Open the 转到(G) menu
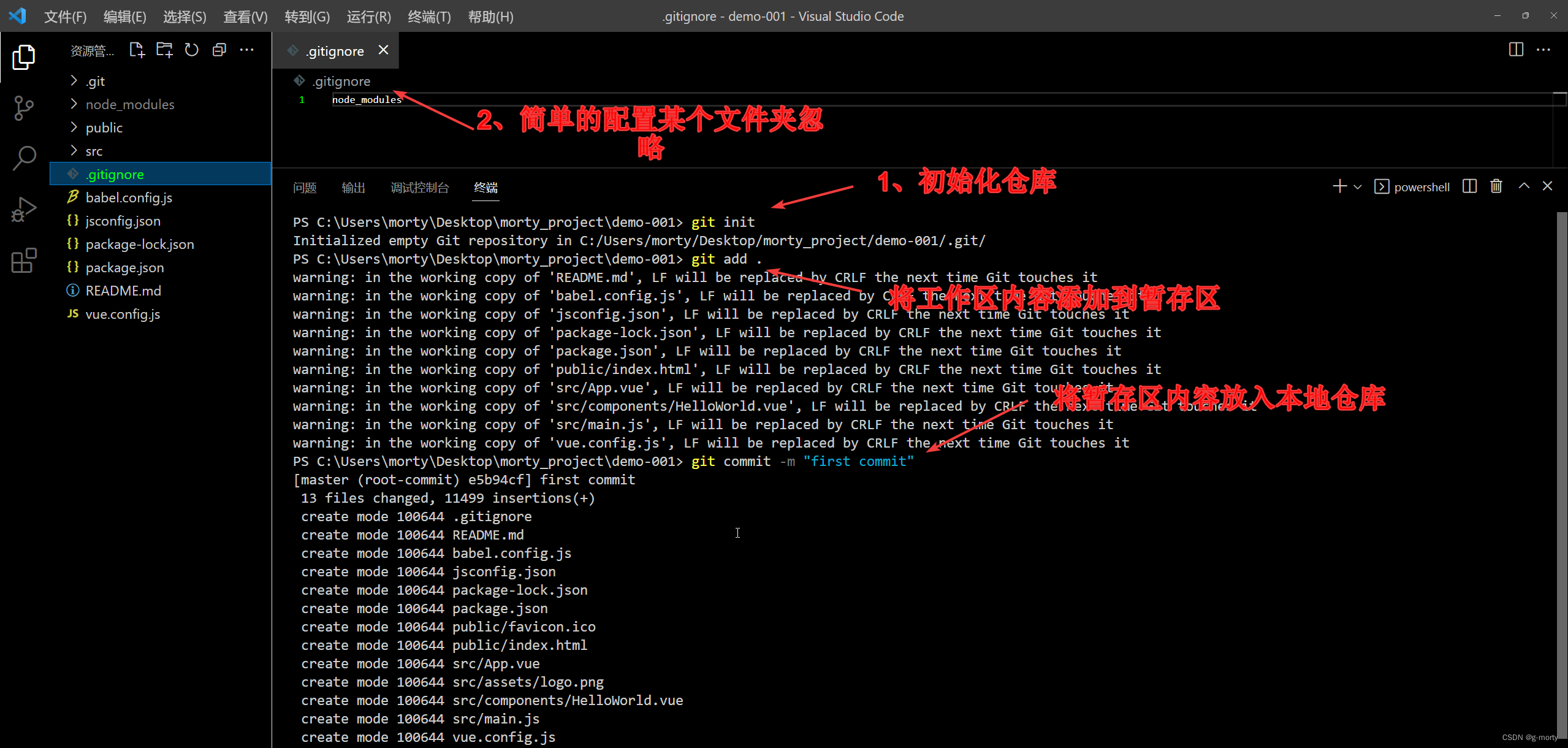This screenshot has width=1568, height=748. point(307,17)
